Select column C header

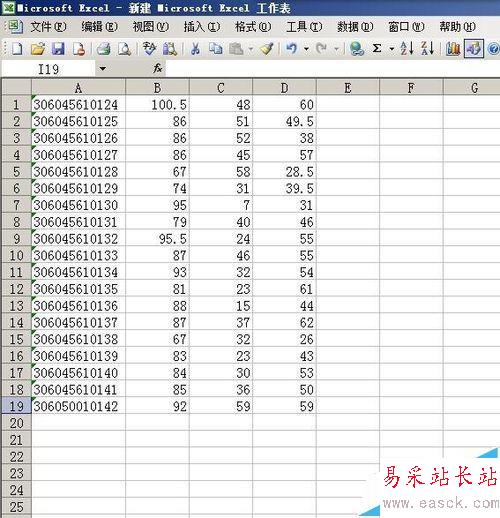coord(221,88)
